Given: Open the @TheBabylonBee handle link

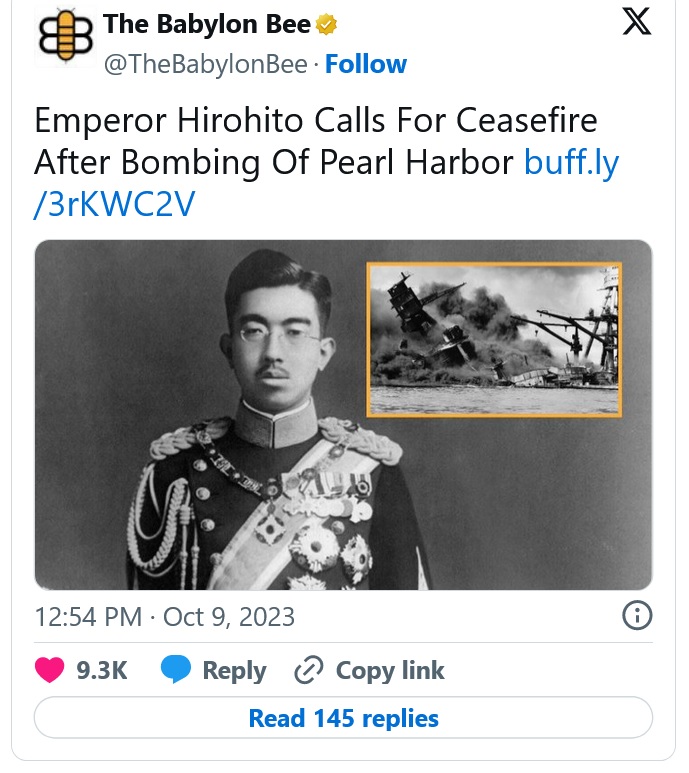Looking at the screenshot, I should pos(203,65).
